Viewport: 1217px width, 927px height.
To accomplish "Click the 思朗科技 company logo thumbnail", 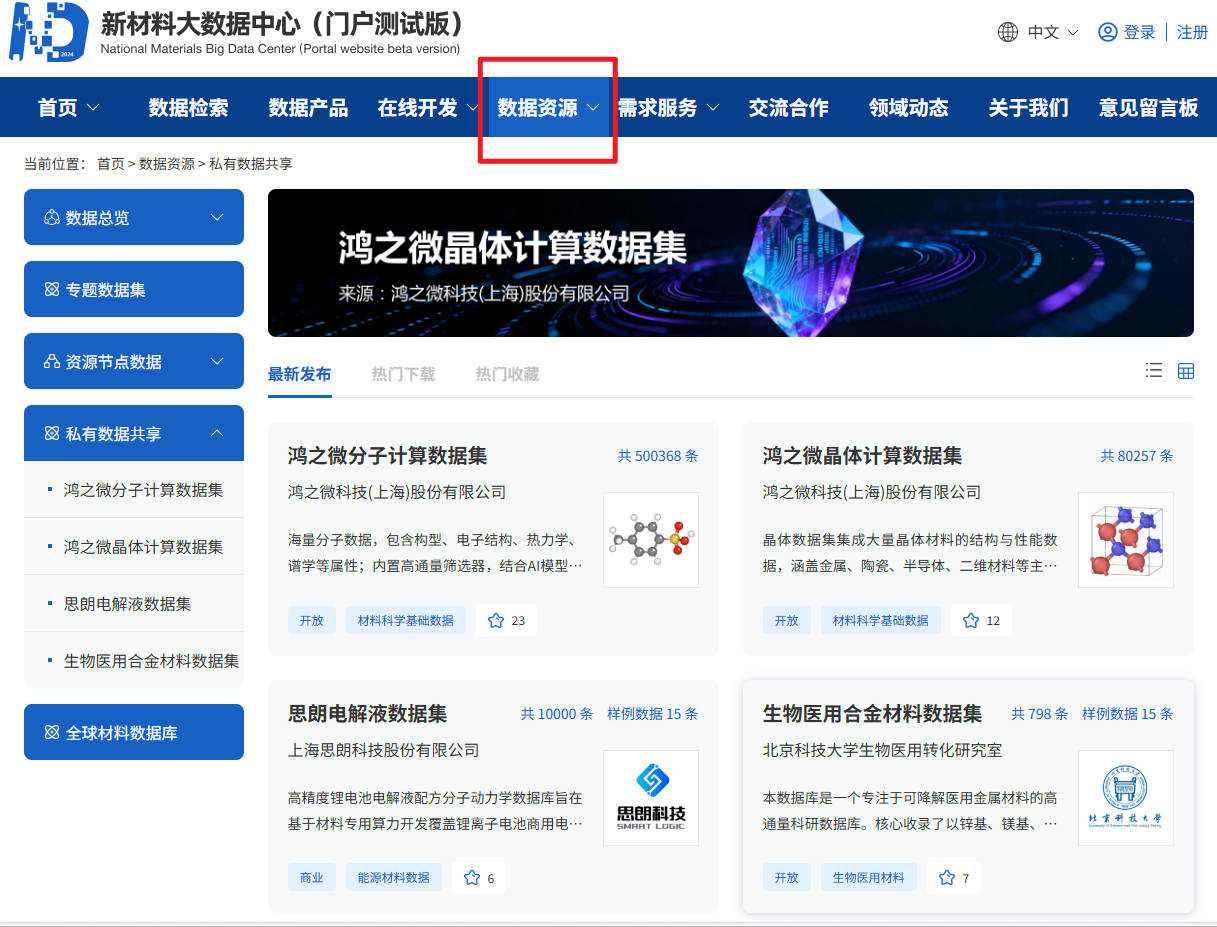I will pos(651,797).
